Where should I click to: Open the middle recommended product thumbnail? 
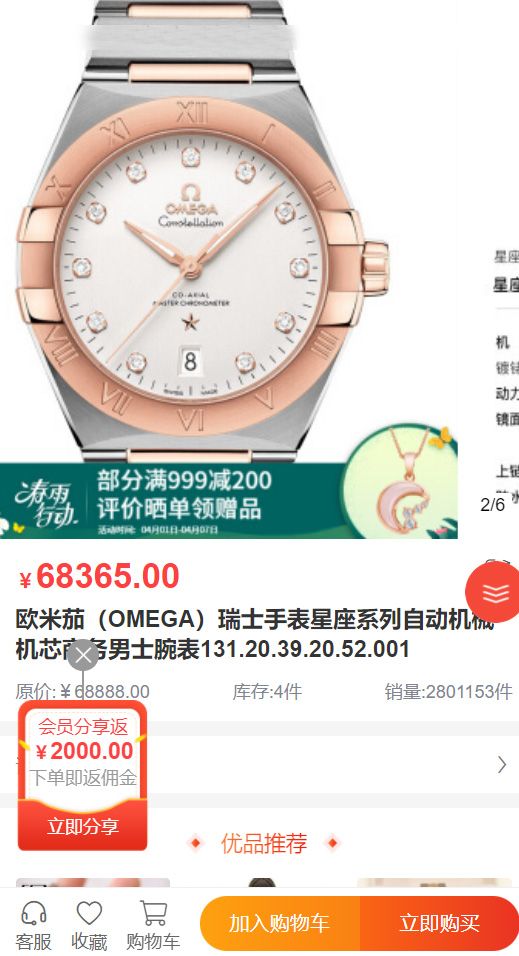pos(262,882)
